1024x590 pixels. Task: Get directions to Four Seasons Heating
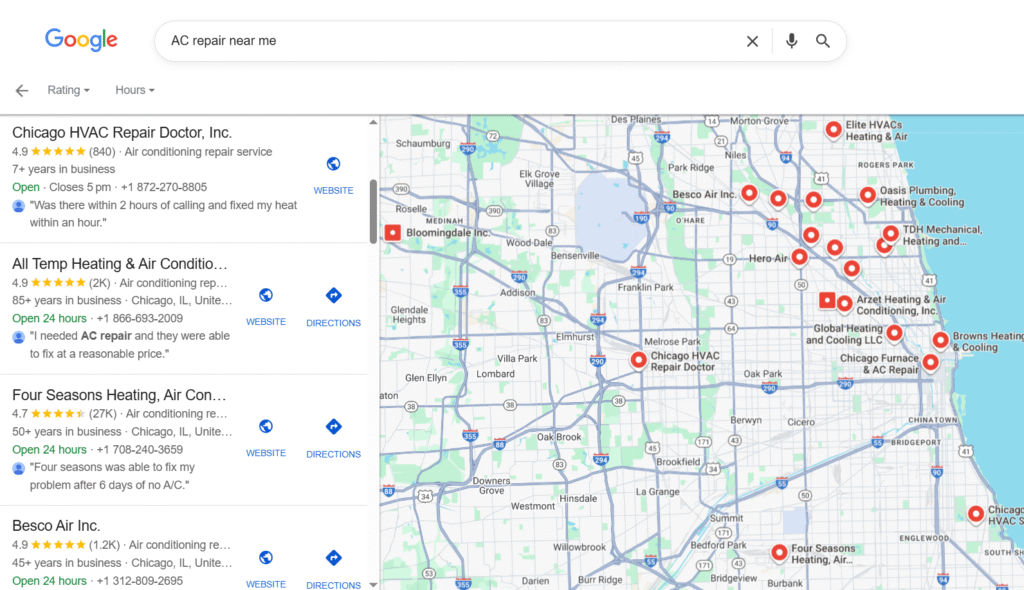click(333, 427)
